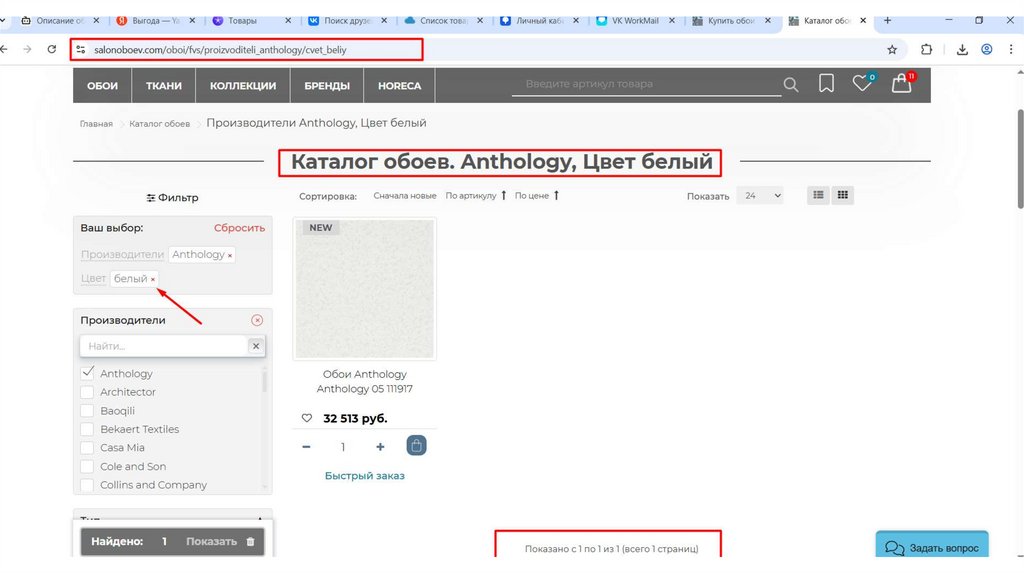1024x574 pixels.
Task: Click the article search input field
Action: pyautogui.click(x=646, y=84)
